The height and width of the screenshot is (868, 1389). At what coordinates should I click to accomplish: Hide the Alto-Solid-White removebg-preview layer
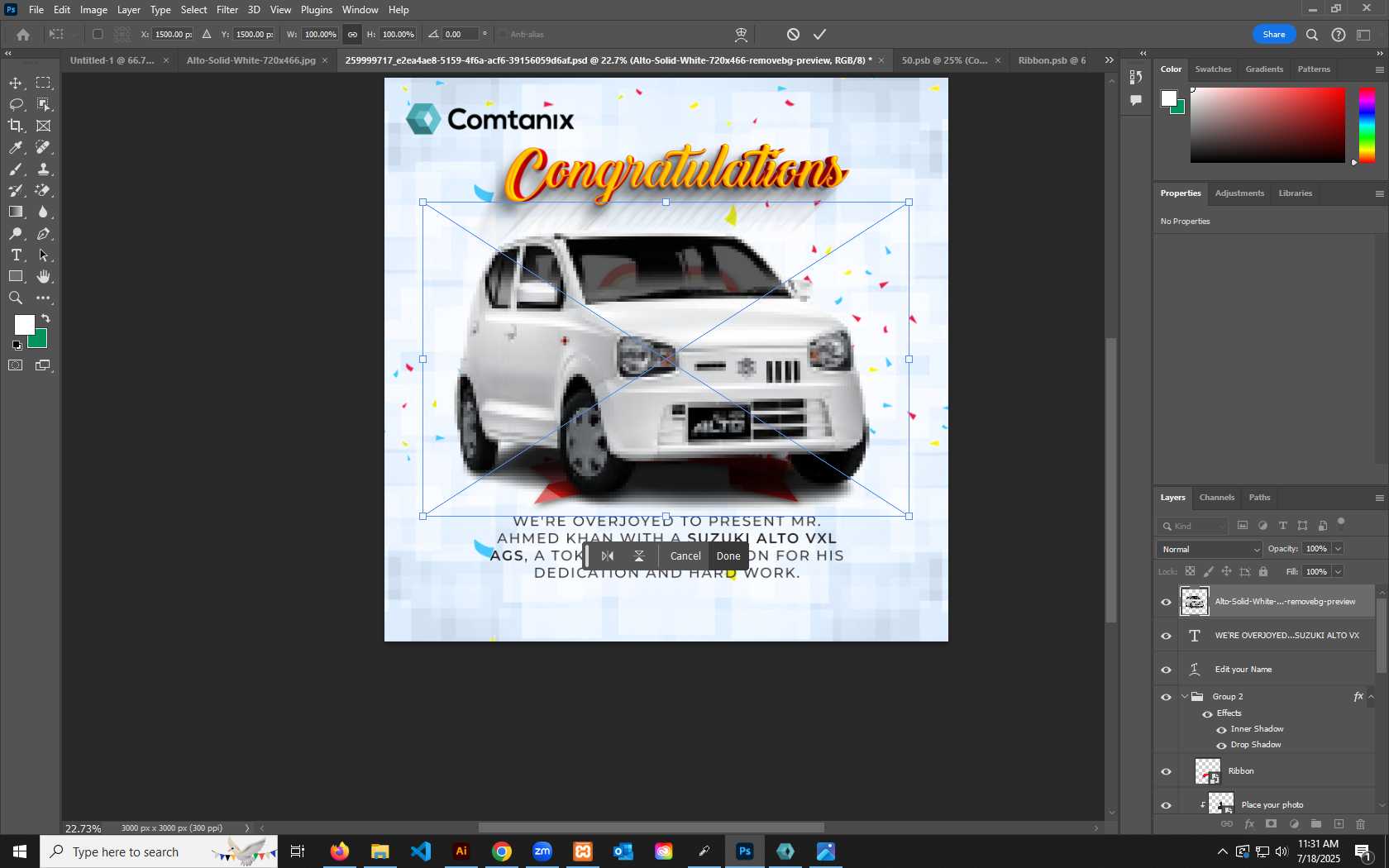click(x=1166, y=602)
